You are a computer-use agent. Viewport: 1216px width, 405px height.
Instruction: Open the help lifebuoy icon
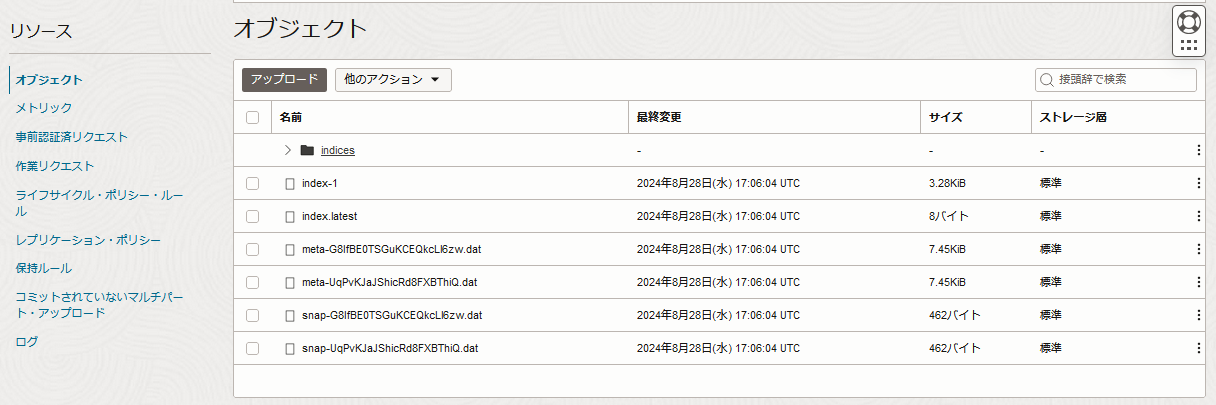1188,21
